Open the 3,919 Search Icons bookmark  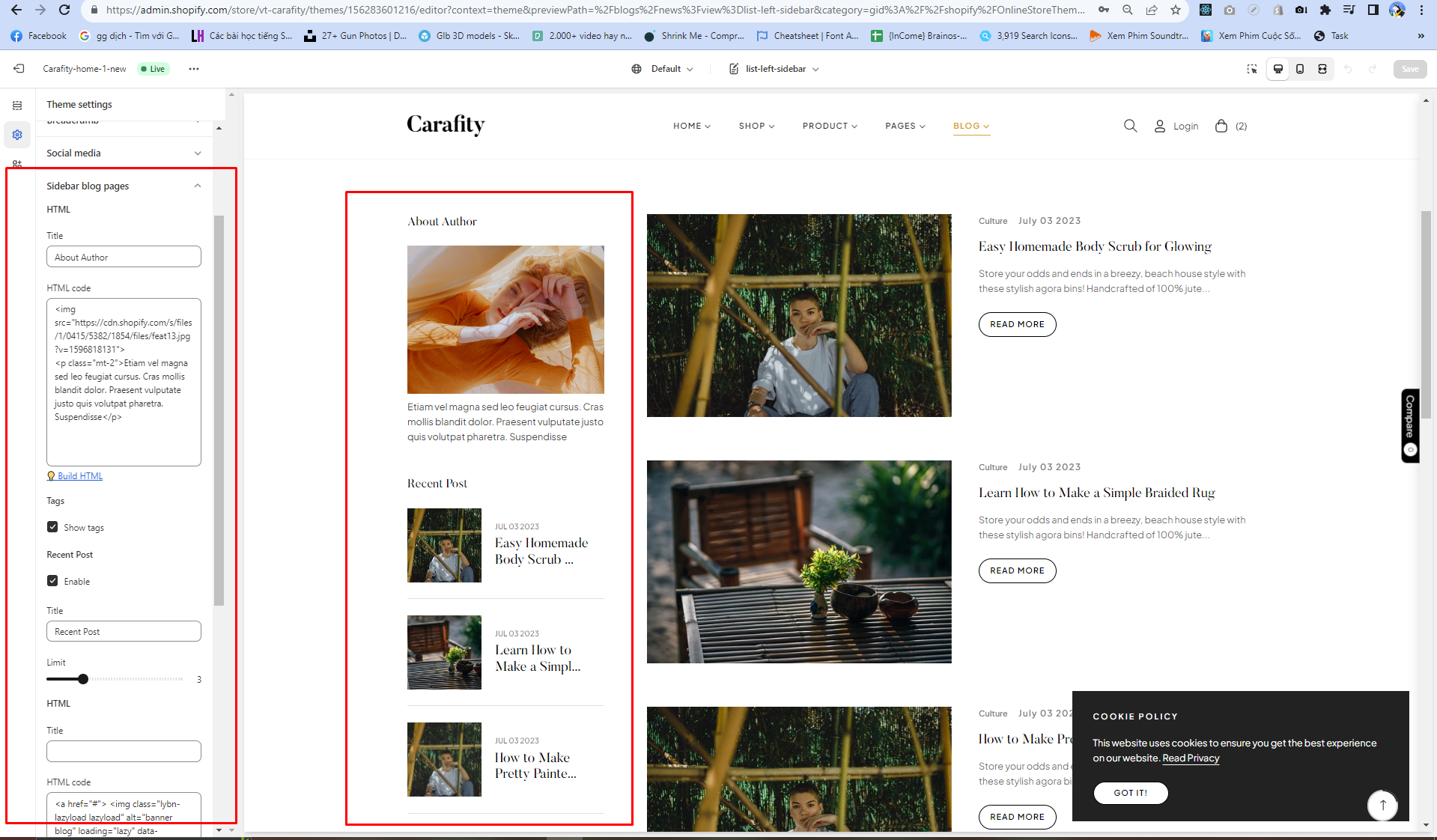pos(1028,36)
